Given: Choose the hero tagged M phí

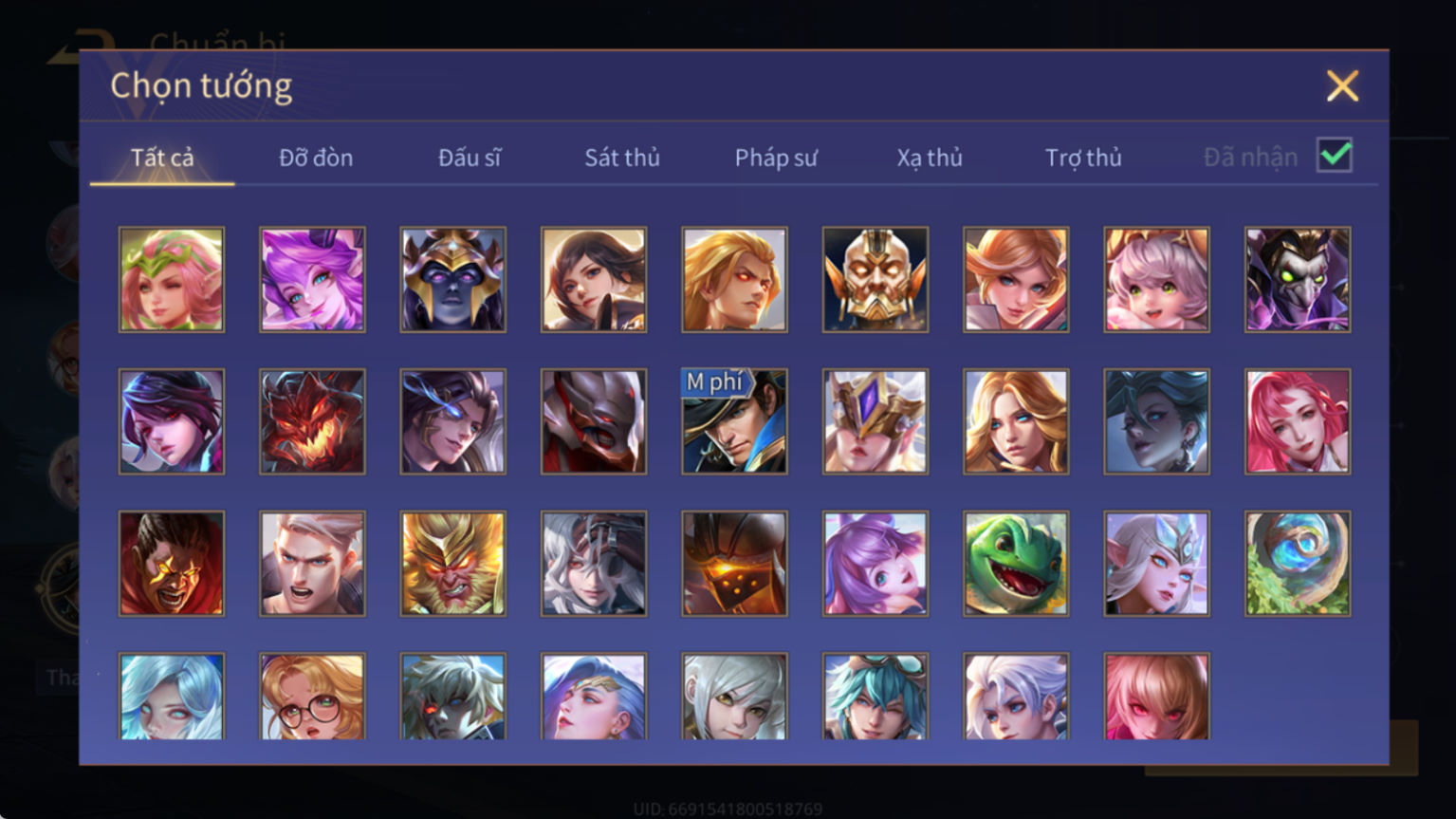Looking at the screenshot, I should (x=734, y=421).
